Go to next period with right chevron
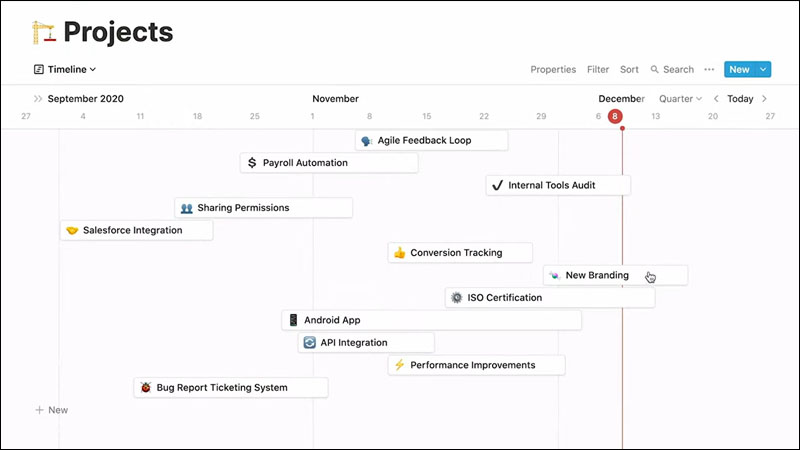This screenshot has height=450, width=800. (765, 99)
